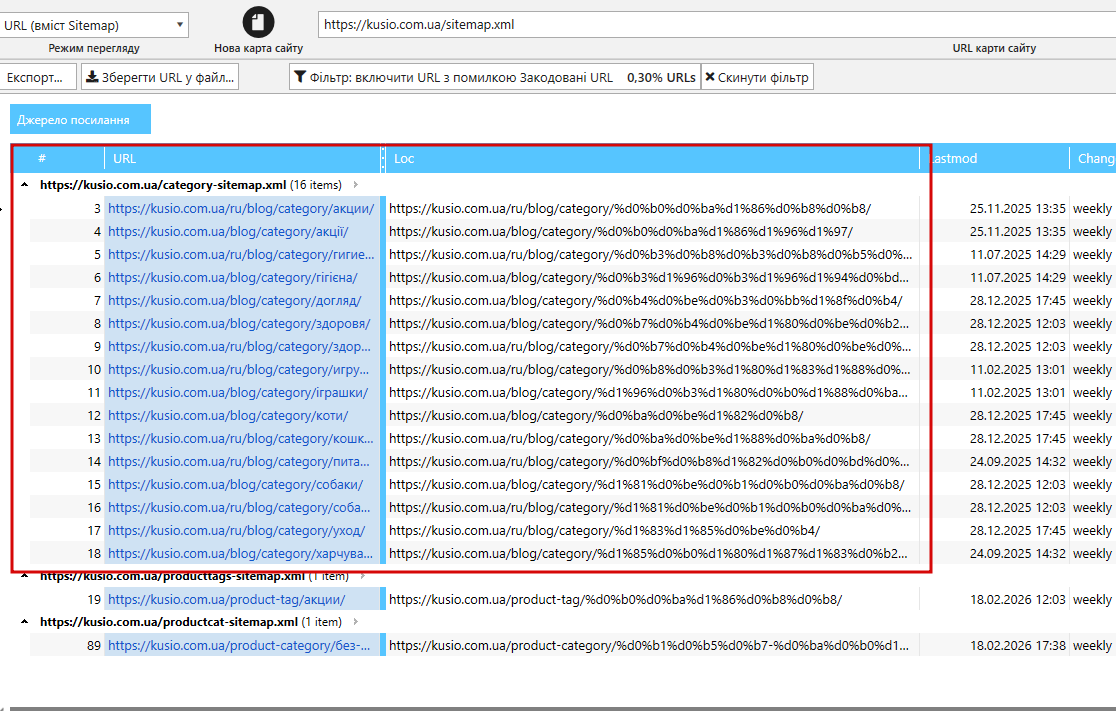Collapse the producttags-sitemap.xml group
Screen dimensions: 1116x711
(25, 576)
